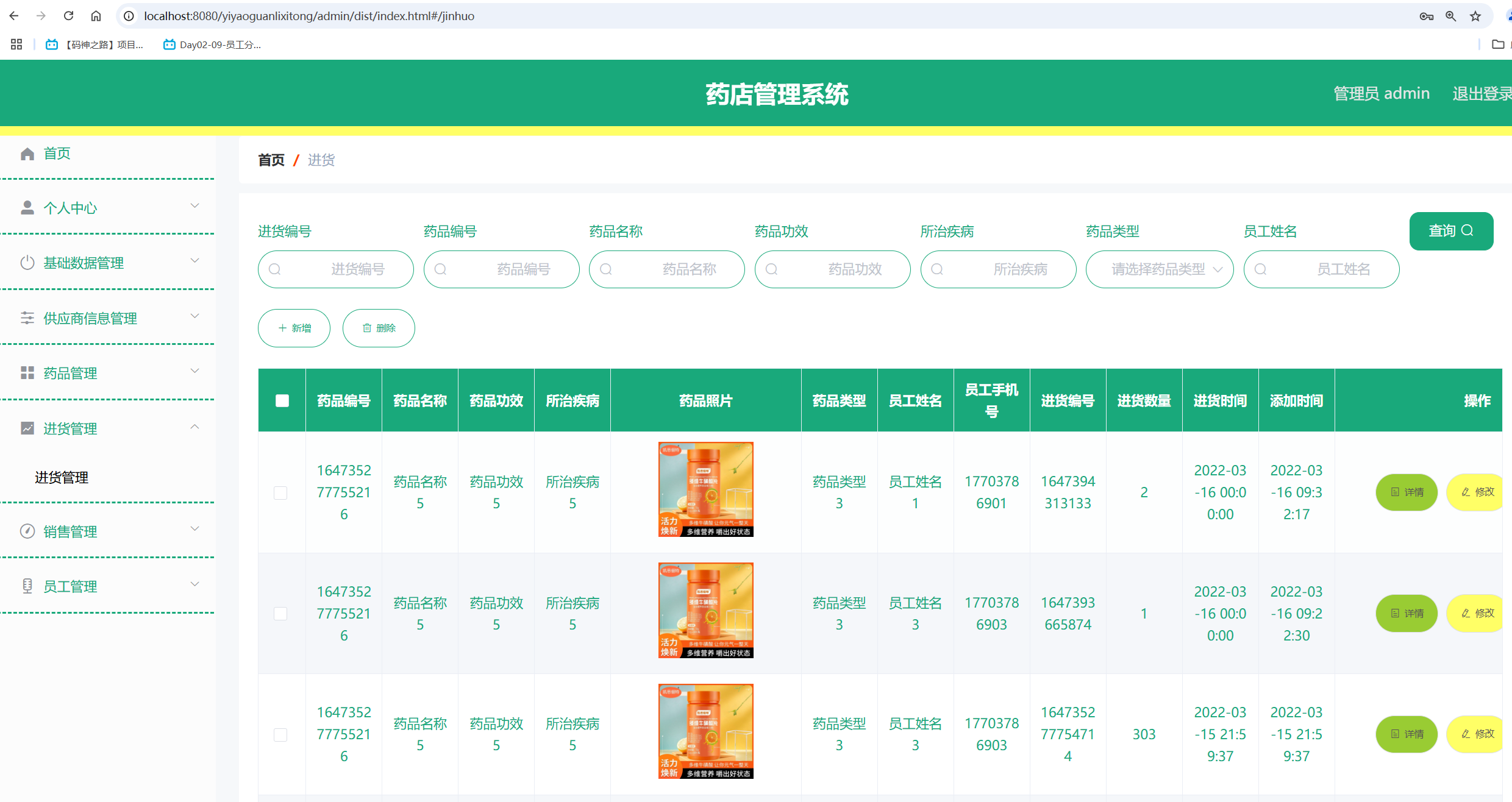
Task: Click the browser forward arrow
Action: point(41,16)
